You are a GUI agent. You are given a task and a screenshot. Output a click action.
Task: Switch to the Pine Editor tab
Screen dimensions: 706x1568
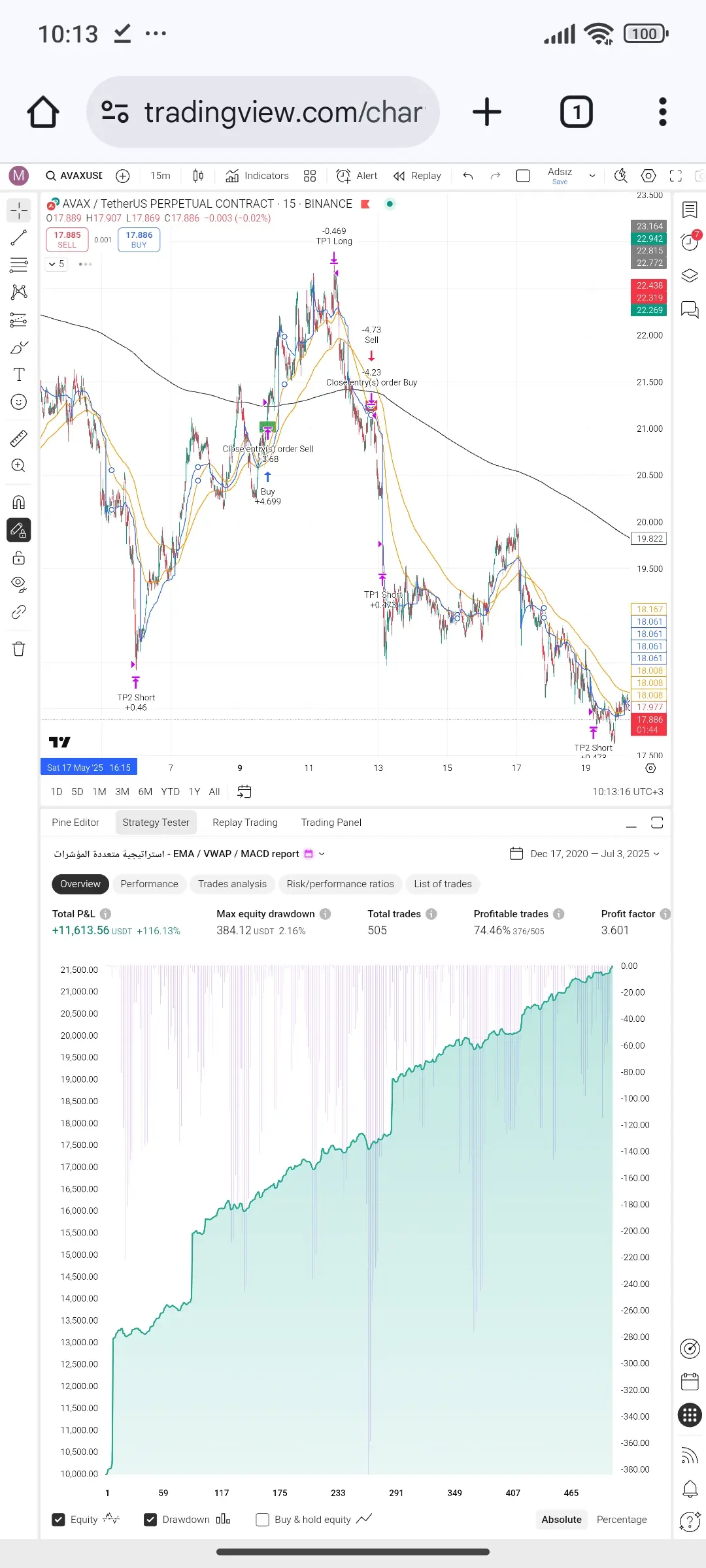point(76,823)
